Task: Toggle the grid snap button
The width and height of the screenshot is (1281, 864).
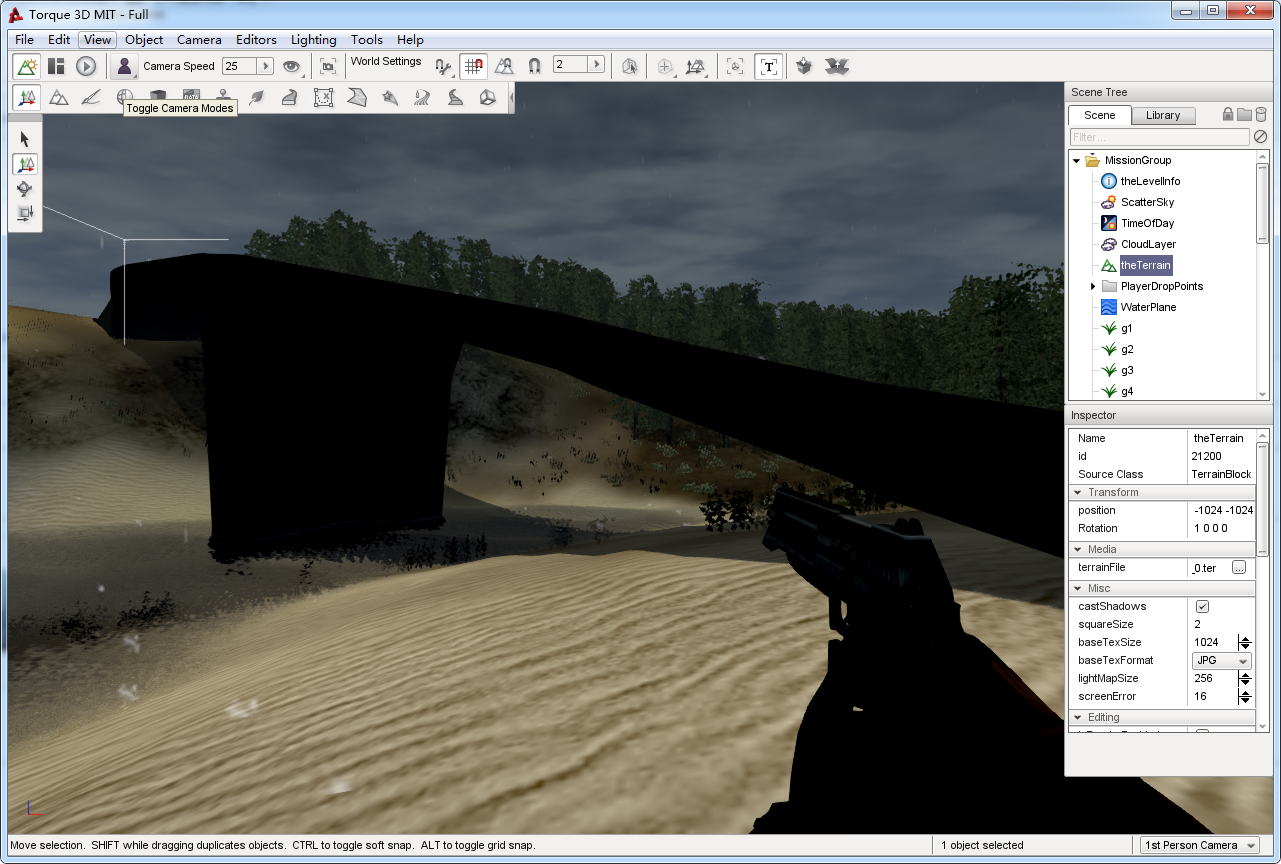Action: click(x=473, y=66)
